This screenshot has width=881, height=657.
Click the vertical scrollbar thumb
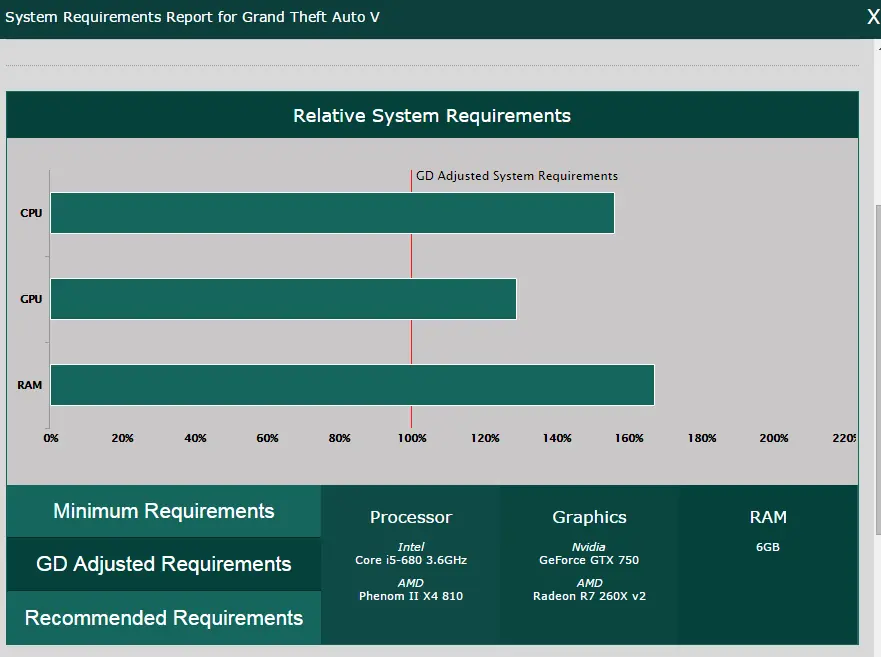tap(878, 370)
